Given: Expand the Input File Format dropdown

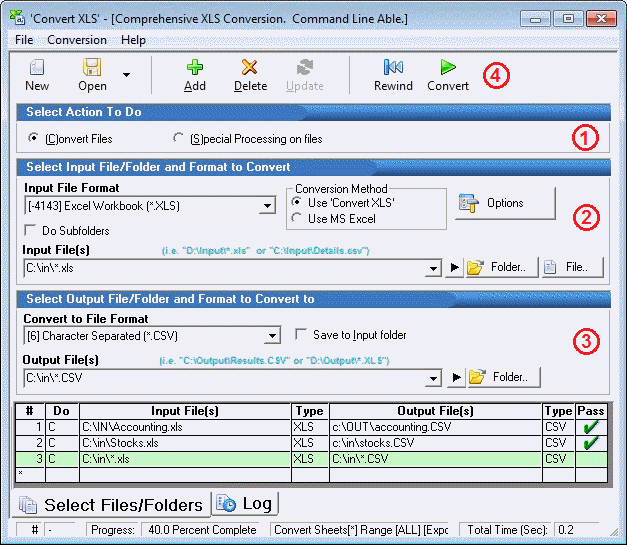Looking at the screenshot, I should pyautogui.click(x=267, y=206).
